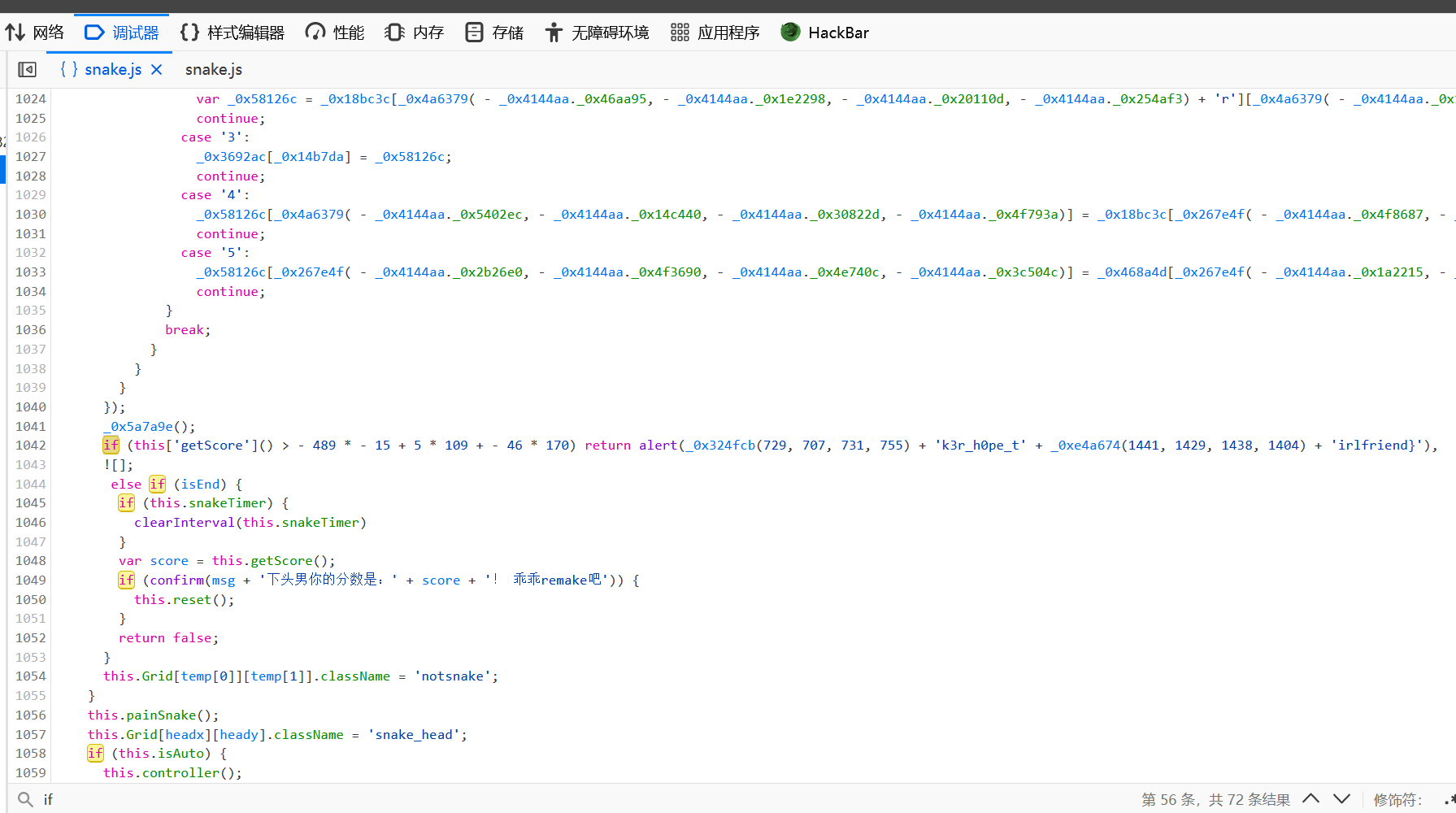1456x813 pixels.
Task: Open the 性能 (Performance) panel
Action: pyautogui.click(x=335, y=33)
